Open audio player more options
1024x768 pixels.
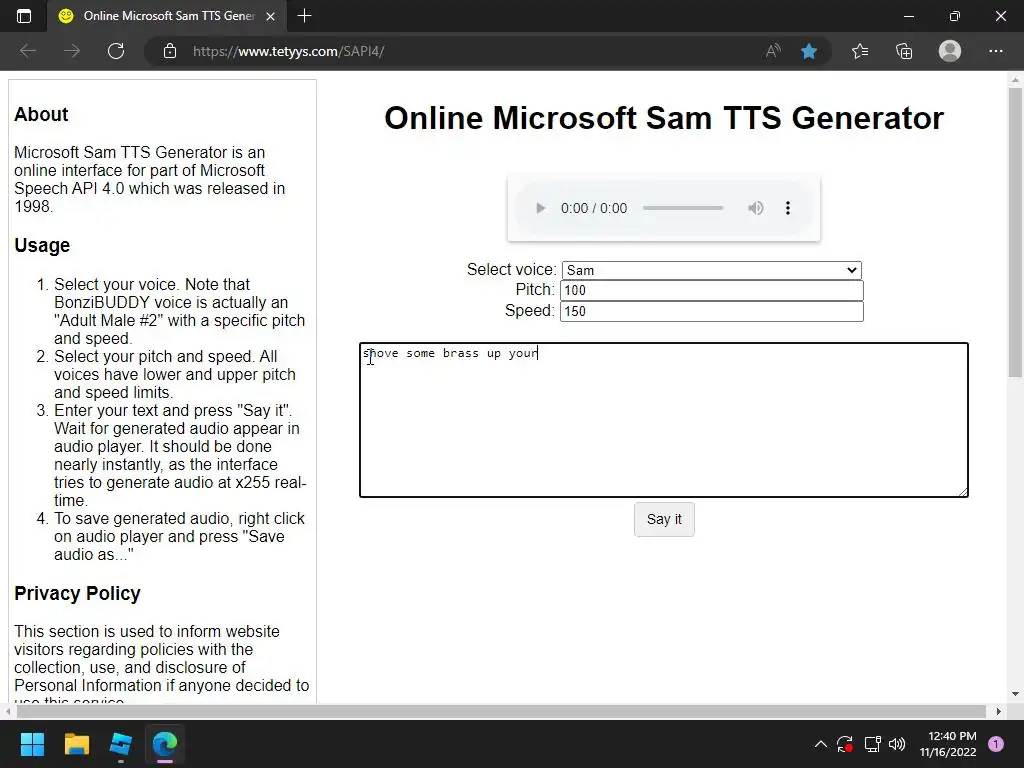[x=788, y=208]
